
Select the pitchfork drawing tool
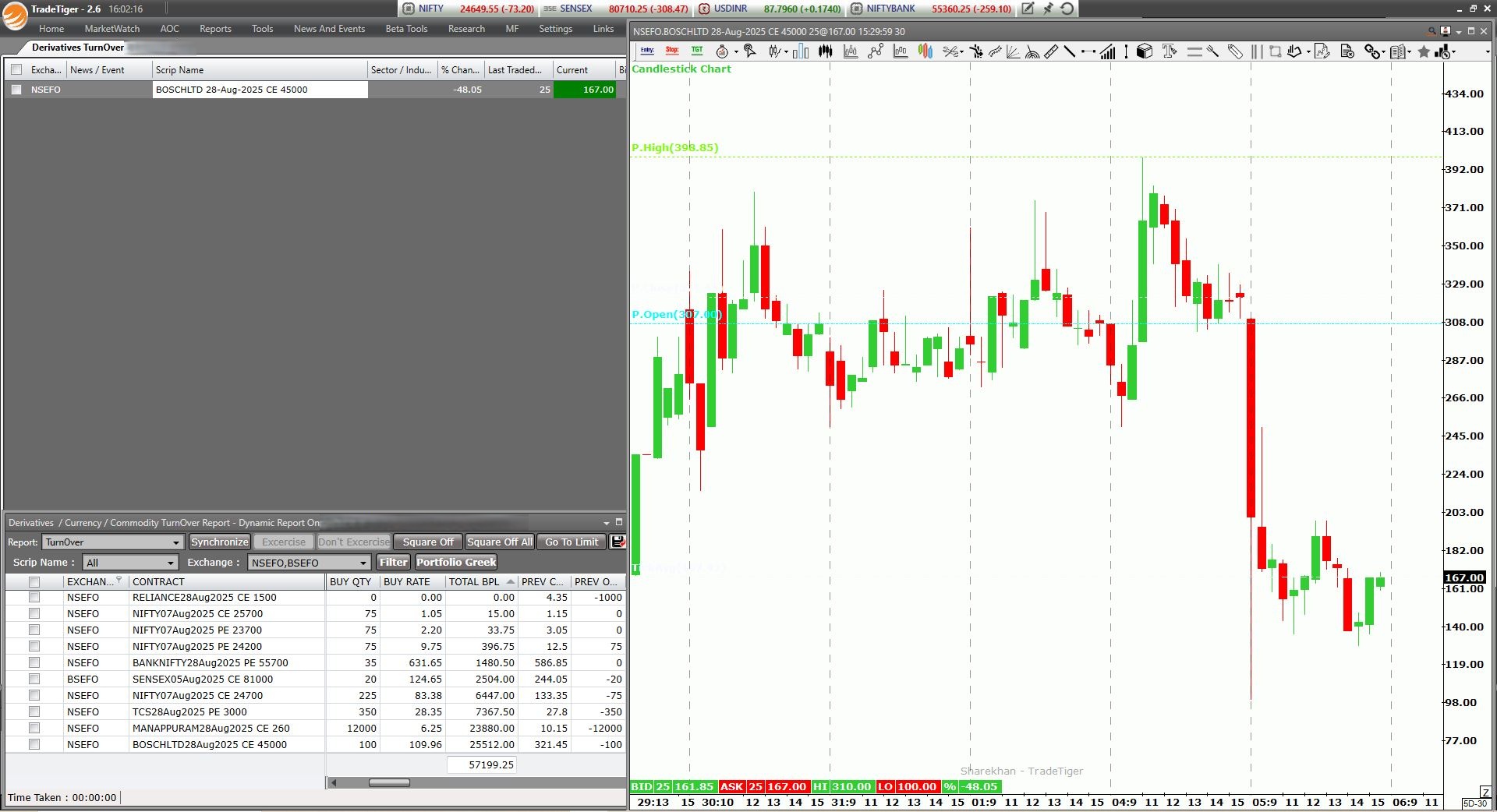click(x=1212, y=51)
